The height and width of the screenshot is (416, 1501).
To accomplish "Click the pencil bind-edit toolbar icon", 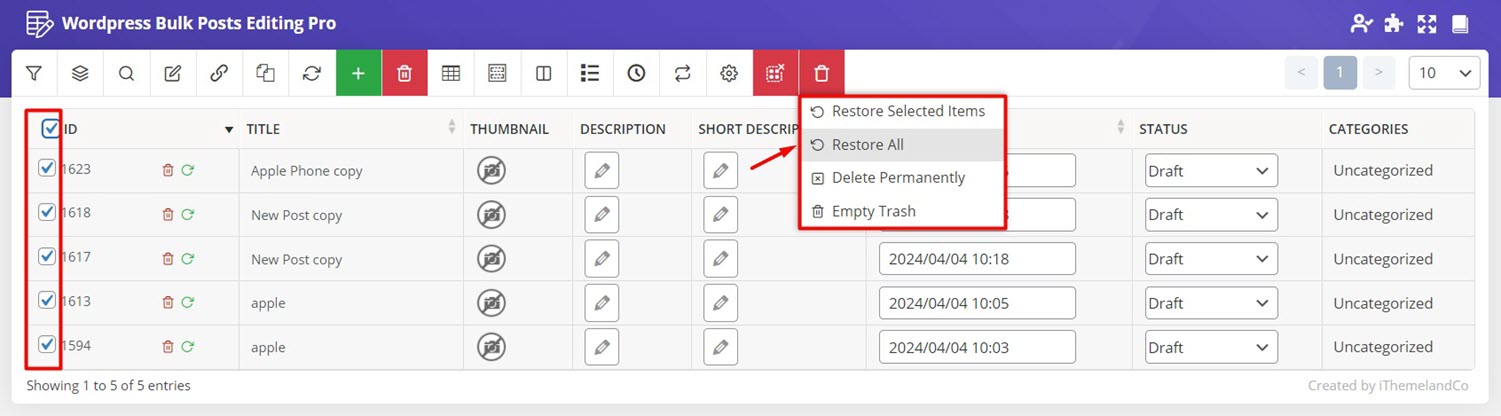I will tap(172, 73).
